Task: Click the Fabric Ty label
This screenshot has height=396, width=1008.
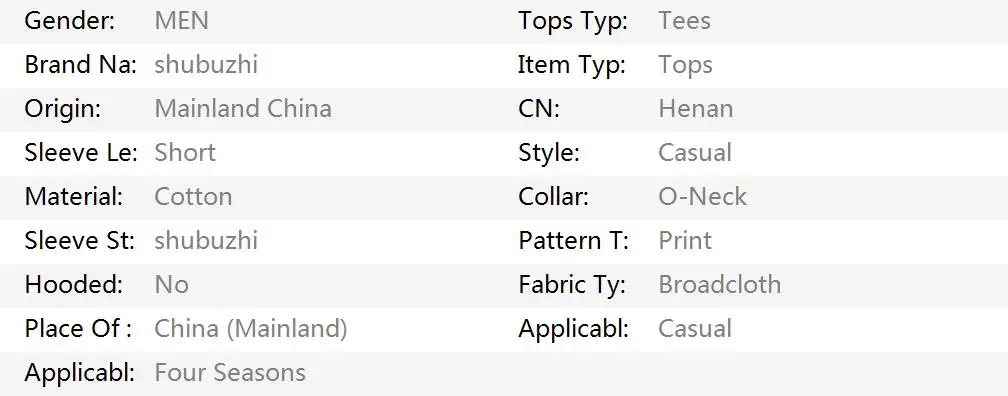Action: tap(572, 284)
